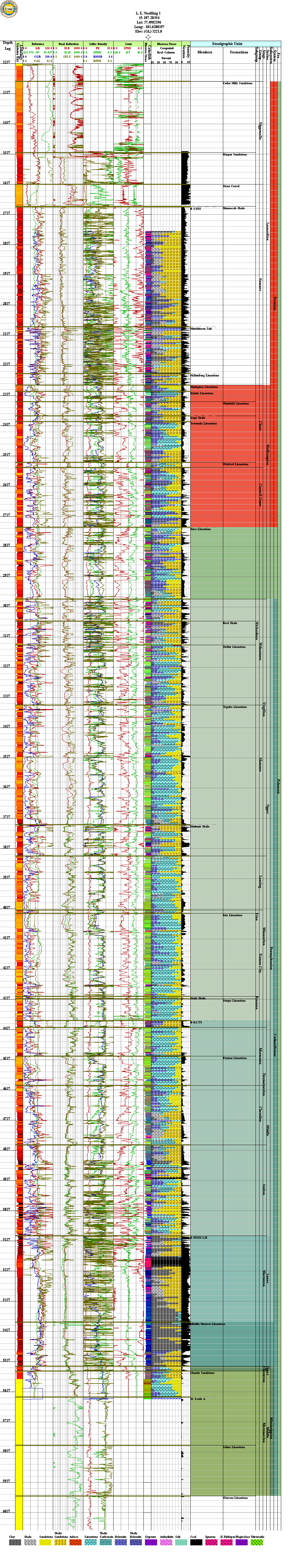Viewport: 296px width, 1568px height.
Task: Click the 3037 depth label
Action: pos(7,606)
